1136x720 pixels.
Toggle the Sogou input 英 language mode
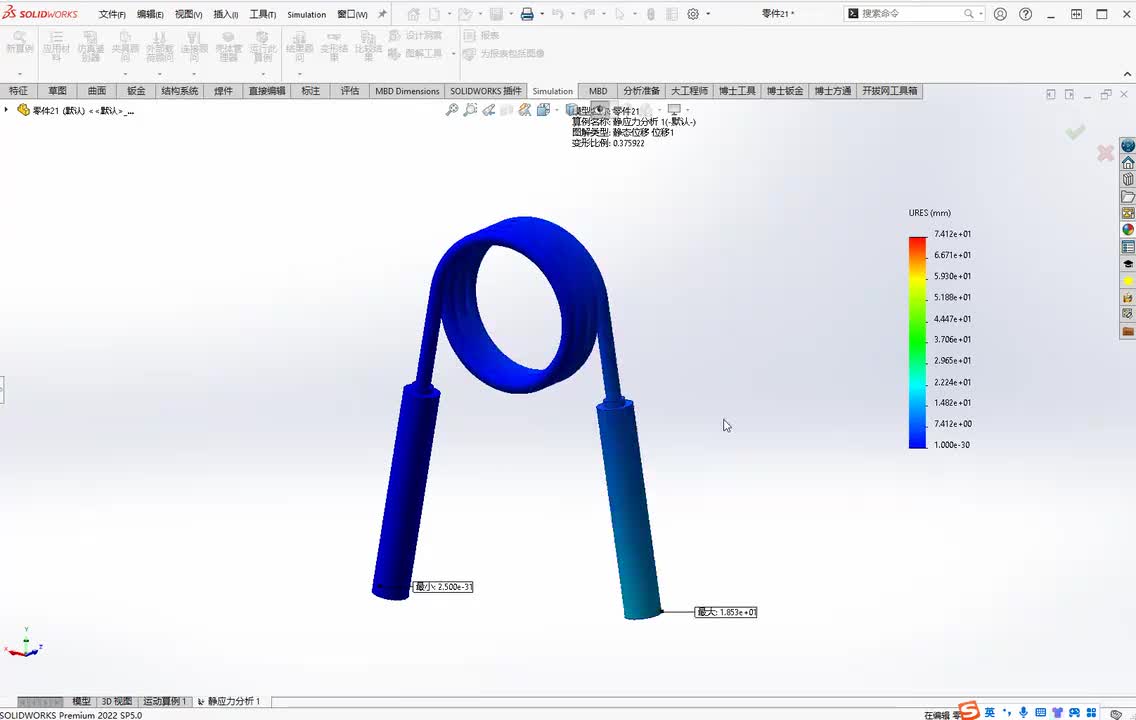990,712
